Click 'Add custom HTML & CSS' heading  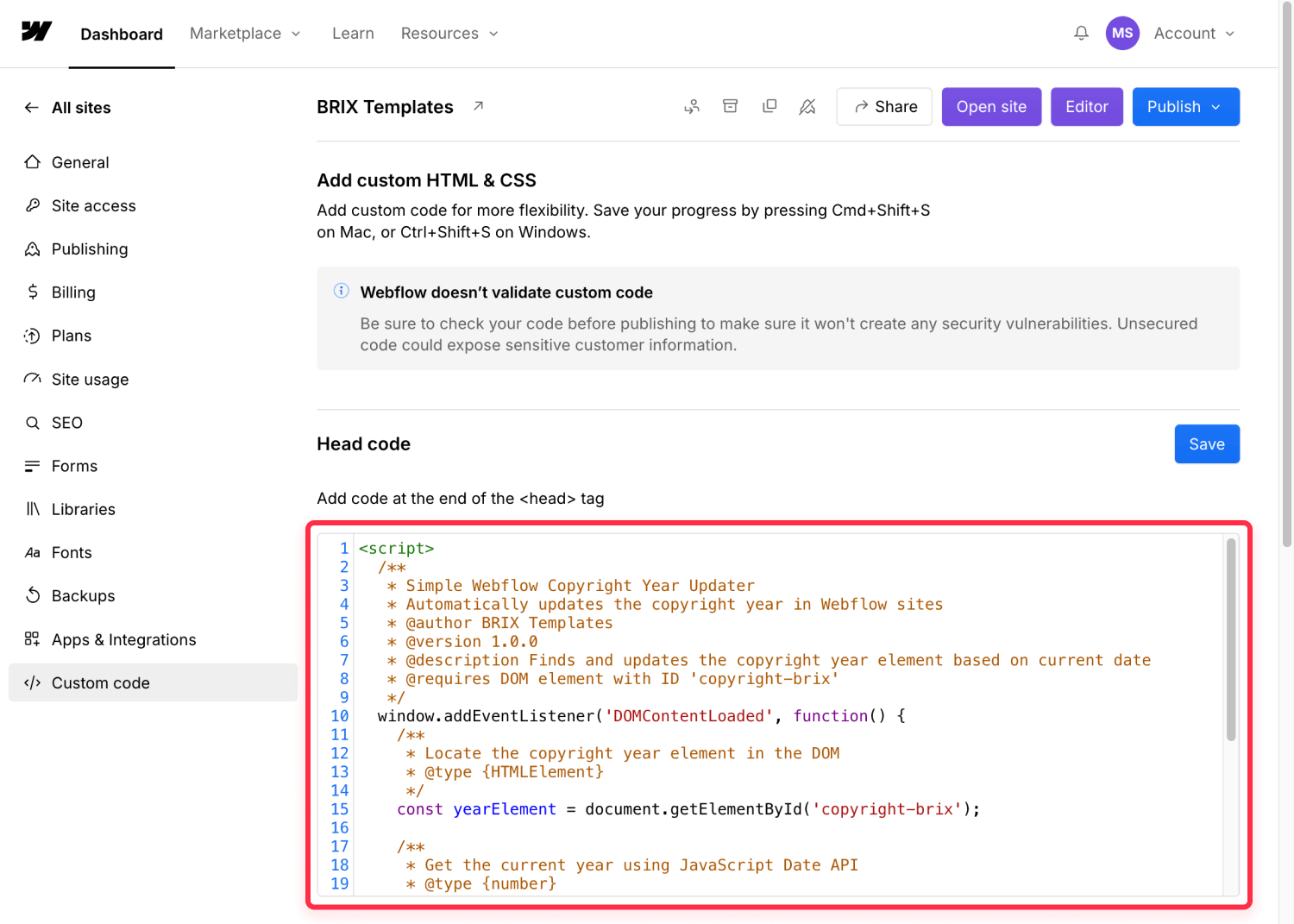(x=426, y=180)
